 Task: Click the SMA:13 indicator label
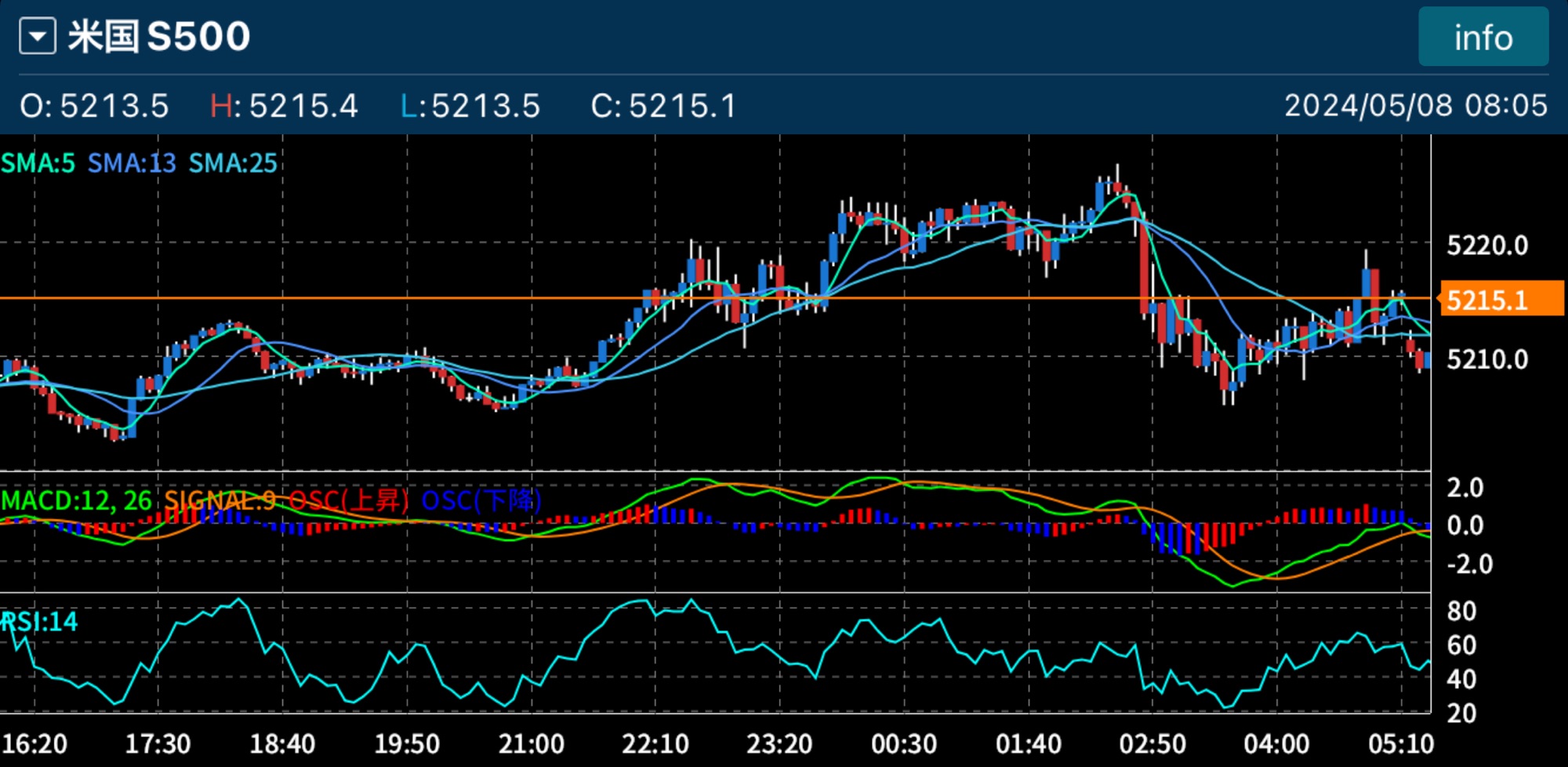coord(132,163)
